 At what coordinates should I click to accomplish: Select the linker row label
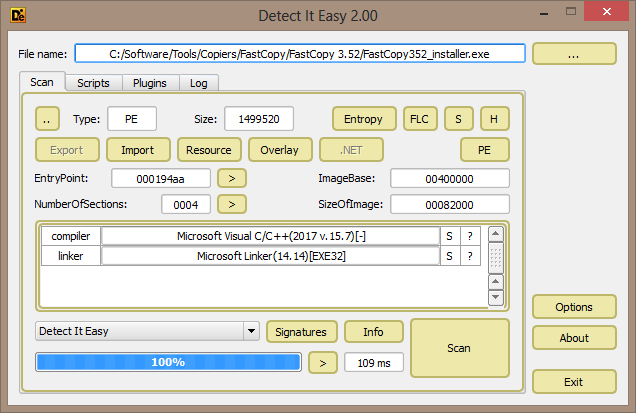(71, 256)
